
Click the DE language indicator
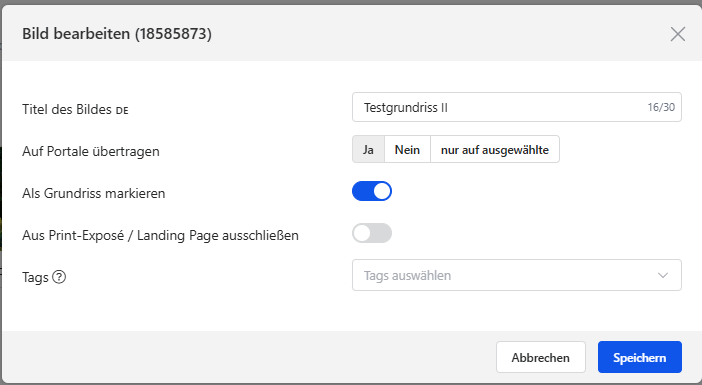tap(122, 111)
